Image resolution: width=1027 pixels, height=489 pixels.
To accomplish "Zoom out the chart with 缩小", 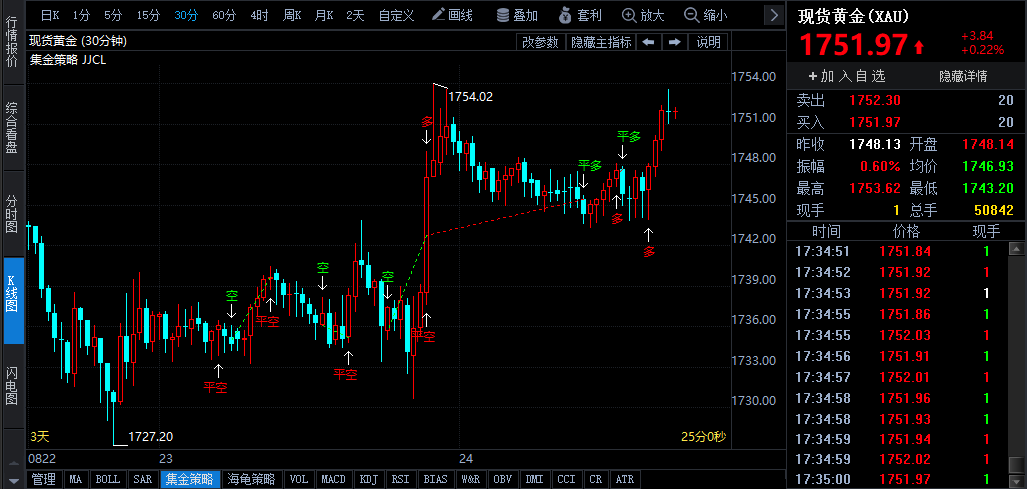I will click(x=705, y=15).
